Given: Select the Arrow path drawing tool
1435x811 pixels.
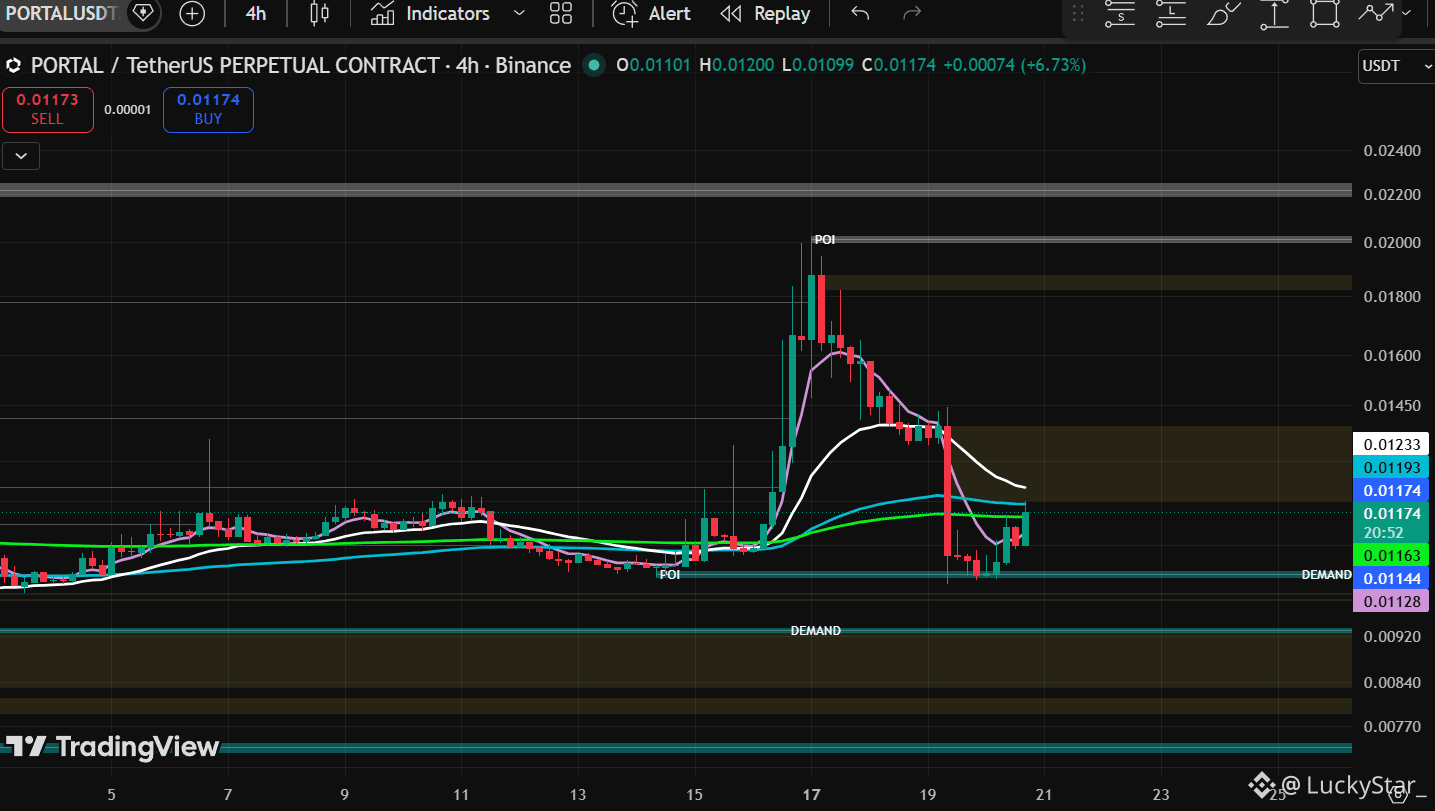Looking at the screenshot, I should click(x=1376, y=13).
